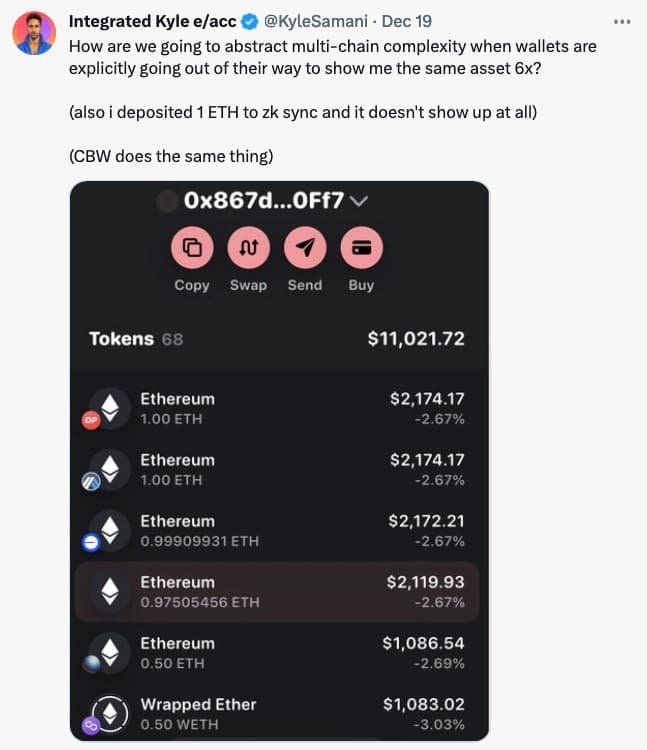The height and width of the screenshot is (750, 647).
Task: Open the Integrated Kyle e/acc display name
Action: pos(153,22)
